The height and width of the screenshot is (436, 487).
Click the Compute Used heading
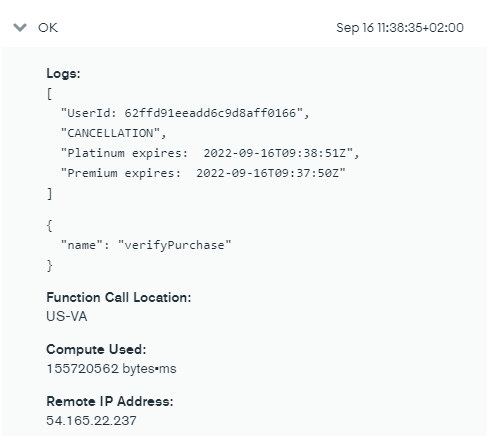pos(96,349)
